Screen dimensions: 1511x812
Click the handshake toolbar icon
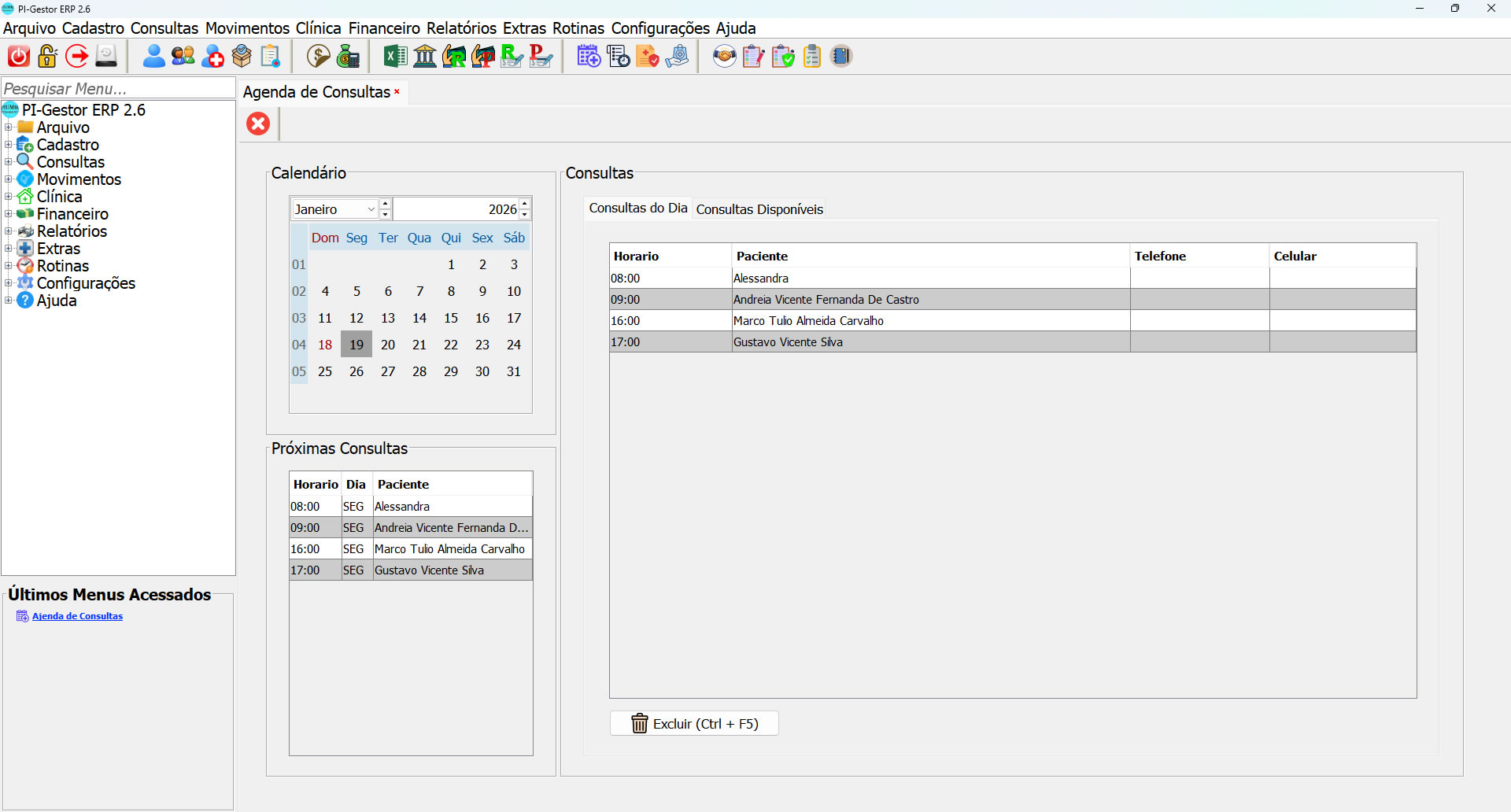[724, 57]
